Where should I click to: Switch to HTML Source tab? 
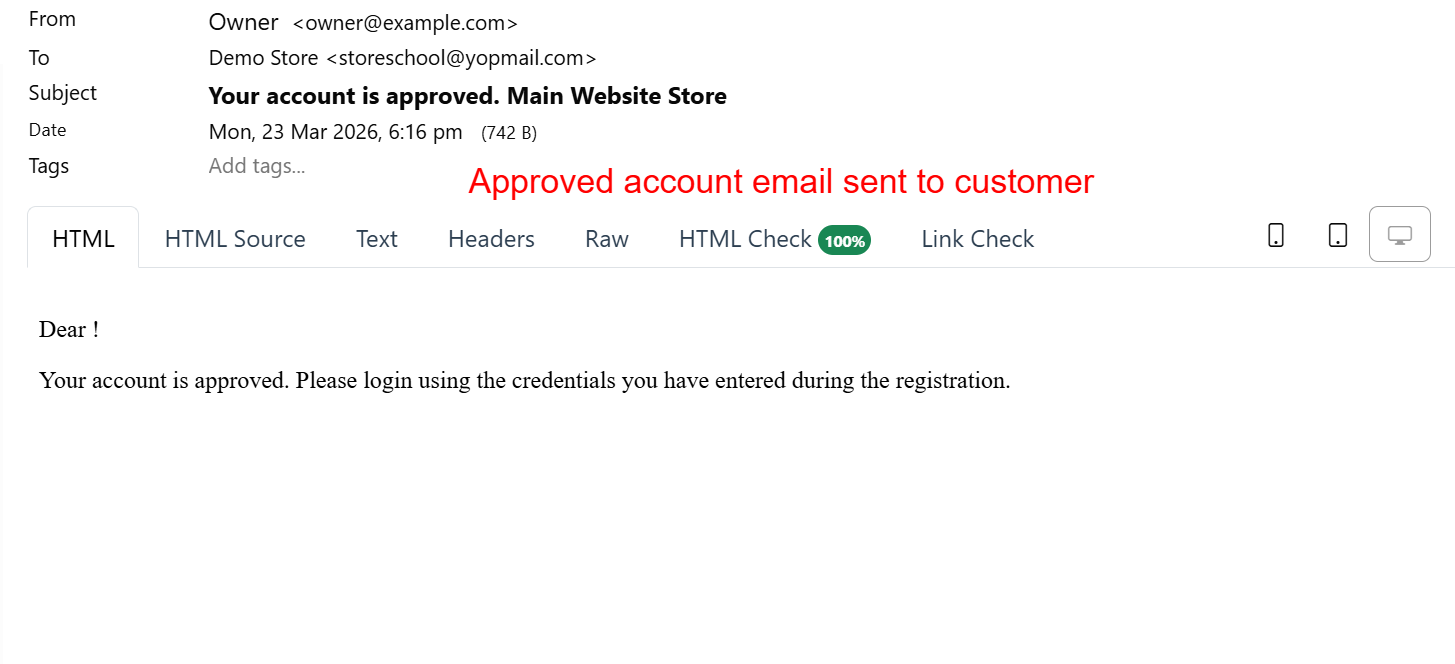[235, 239]
